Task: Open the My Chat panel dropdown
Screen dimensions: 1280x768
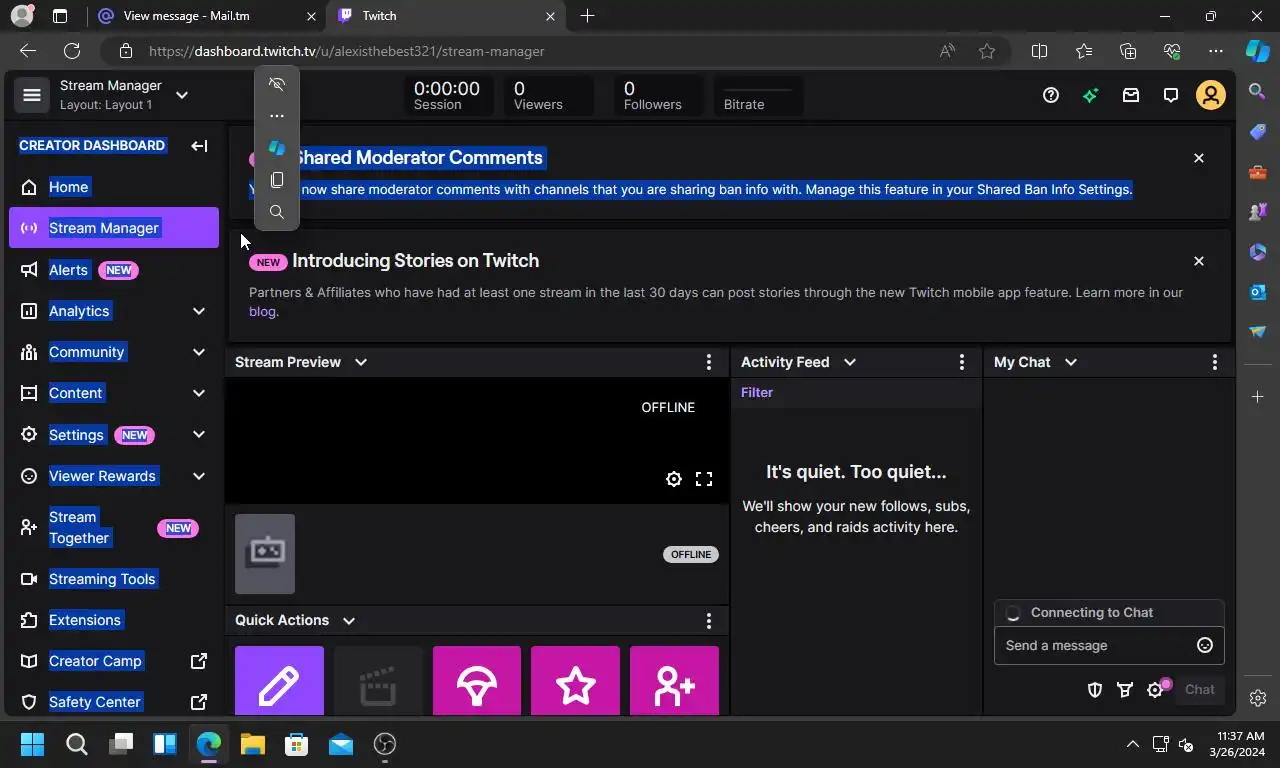Action: (1071, 362)
